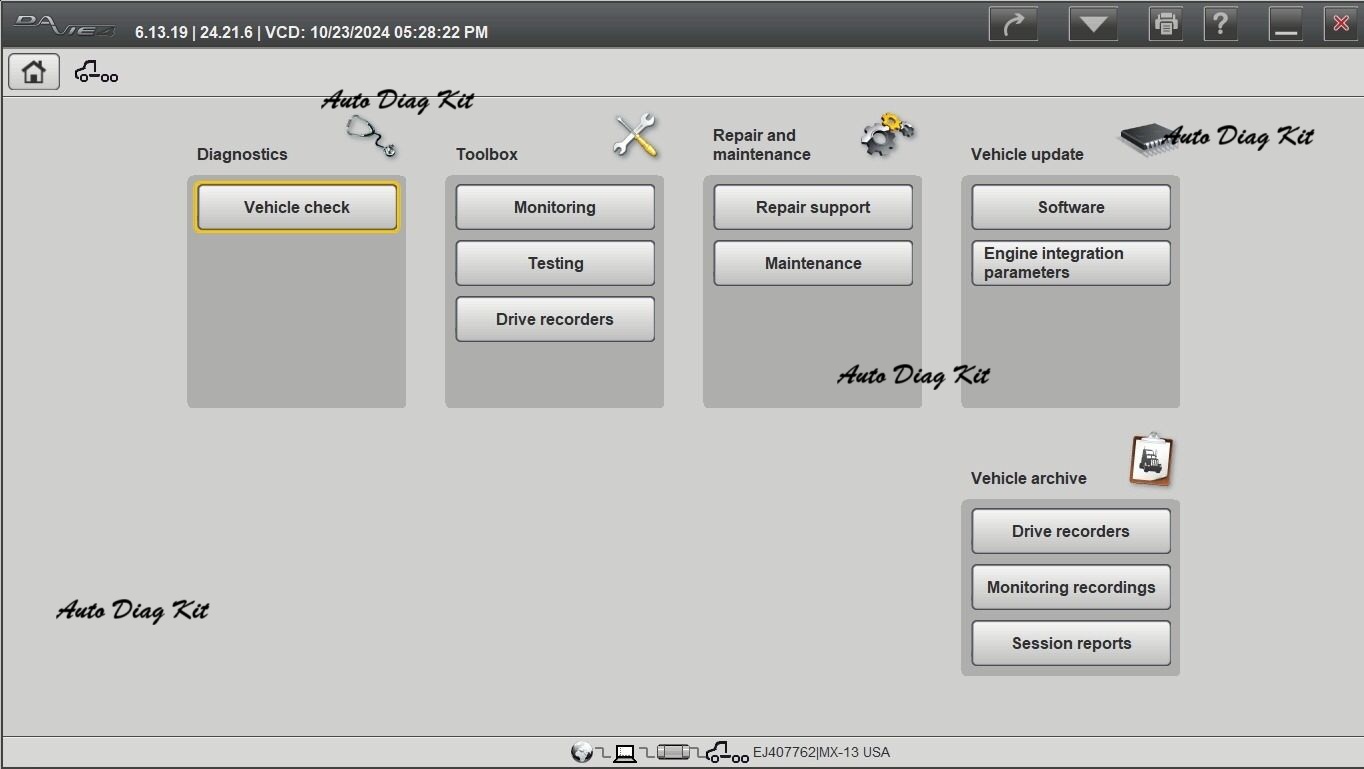The height and width of the screenshot is (769, 1364).
Task: Open help with the question mark icon
Action: [x=1220, y=24]
